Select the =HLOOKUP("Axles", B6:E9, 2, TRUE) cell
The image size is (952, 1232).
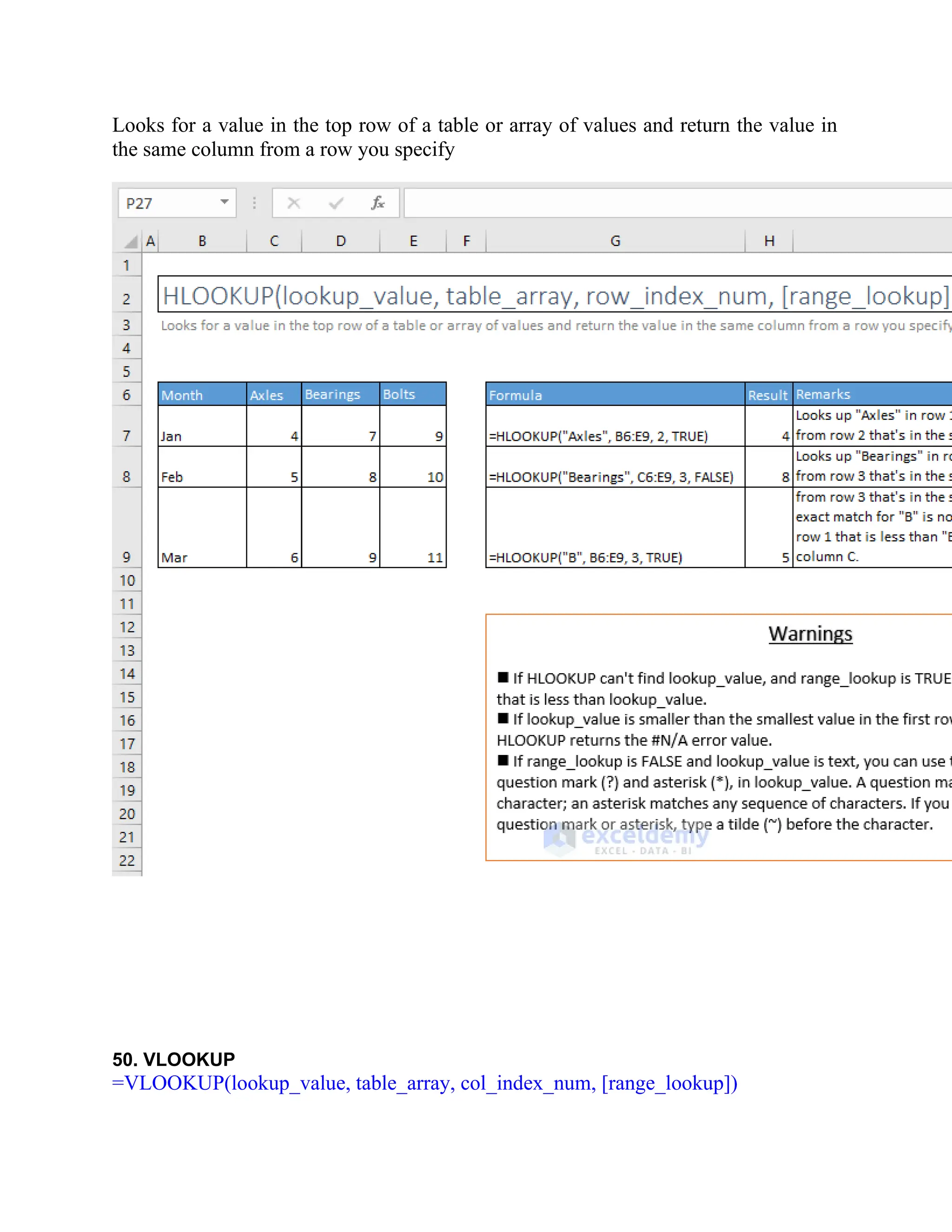(615, 426)
